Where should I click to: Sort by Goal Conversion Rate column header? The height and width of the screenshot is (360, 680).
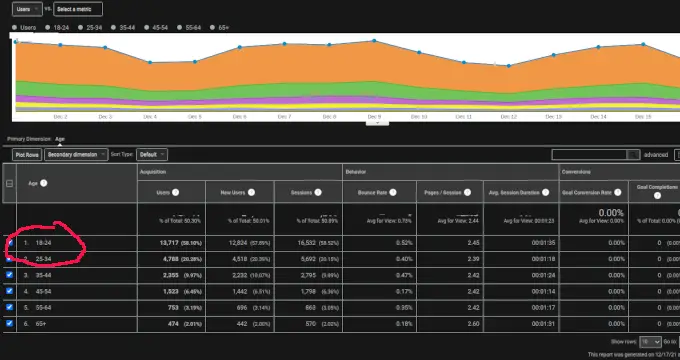click(x=587, y=193)
